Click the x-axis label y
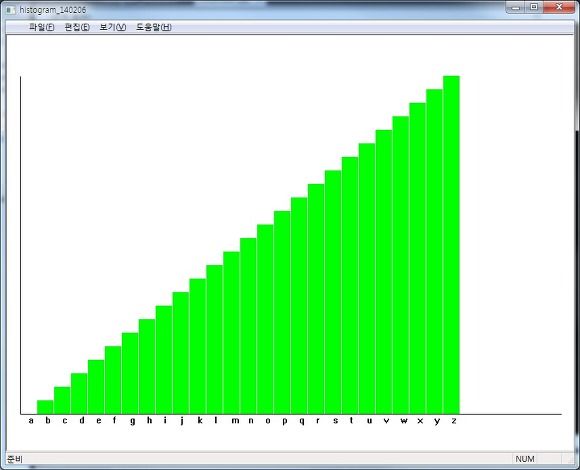Viewport: 580px width, 470px height. (x=437, y=421)
